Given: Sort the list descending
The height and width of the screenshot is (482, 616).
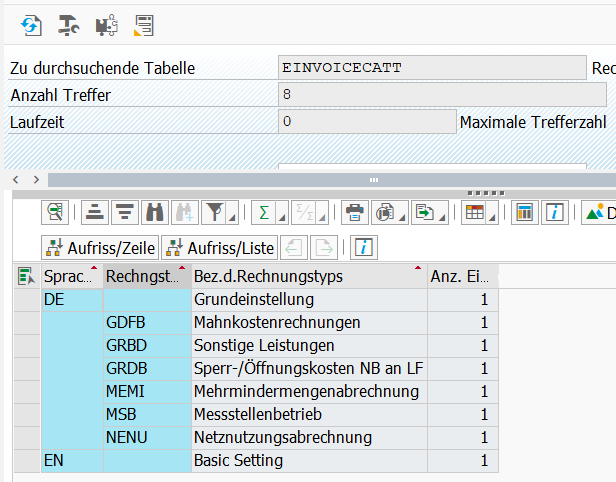Looking at the screenshot, I should click(x=124, y=212).
